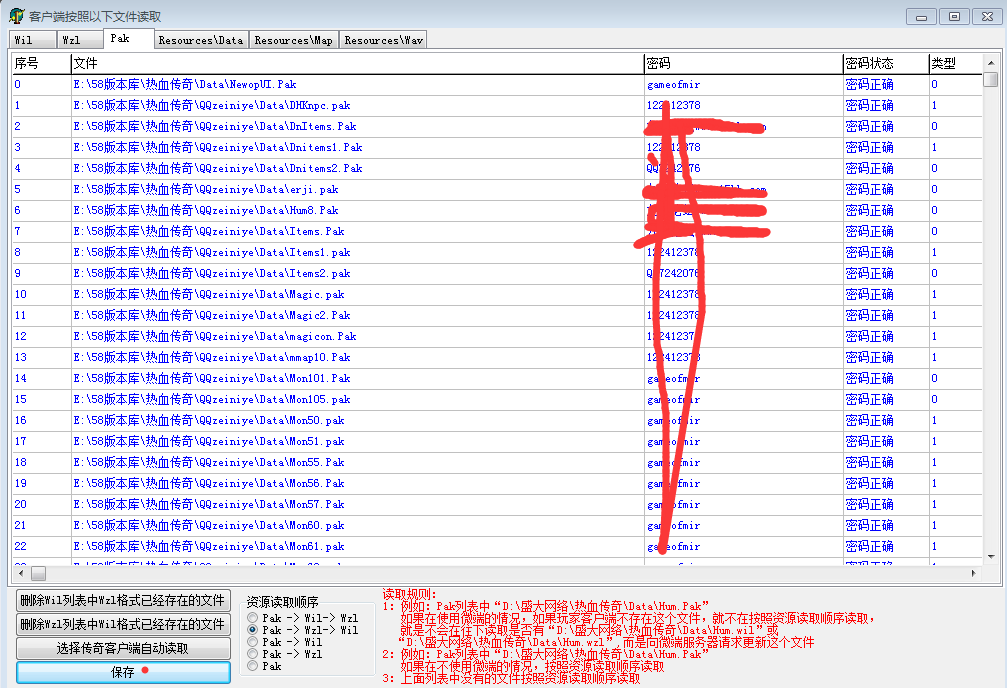Viewport: 1007px width, 688px height.
Task: Select the "Pak -> Wil-> Wzl" read order
Action: (x=253, y=619)
